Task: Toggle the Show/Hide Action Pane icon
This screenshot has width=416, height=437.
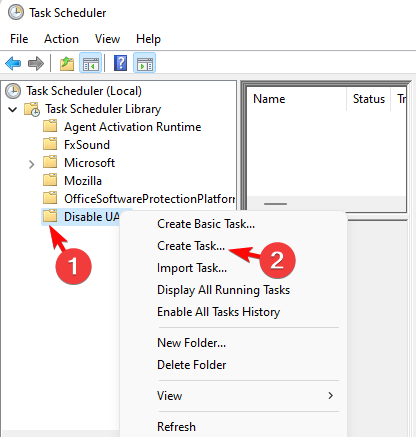Action: (x=144, y=63)
